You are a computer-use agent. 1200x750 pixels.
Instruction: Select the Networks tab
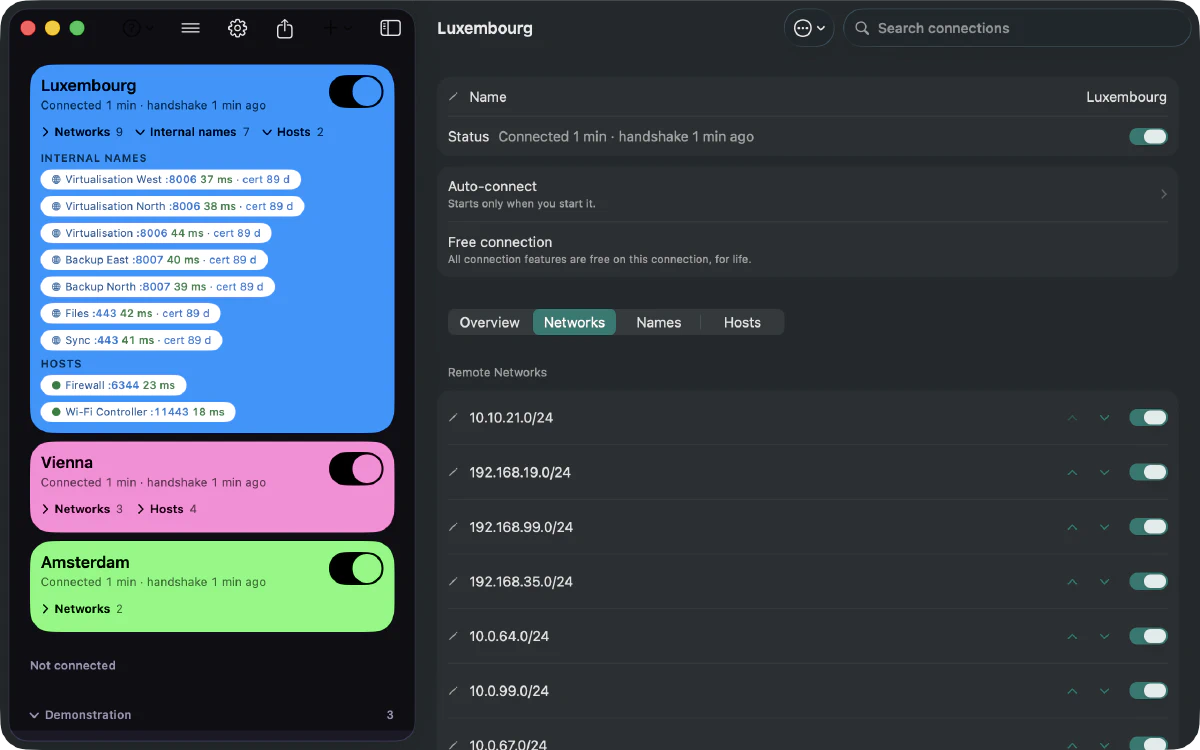pyautogui.click(x=574, y=322)
